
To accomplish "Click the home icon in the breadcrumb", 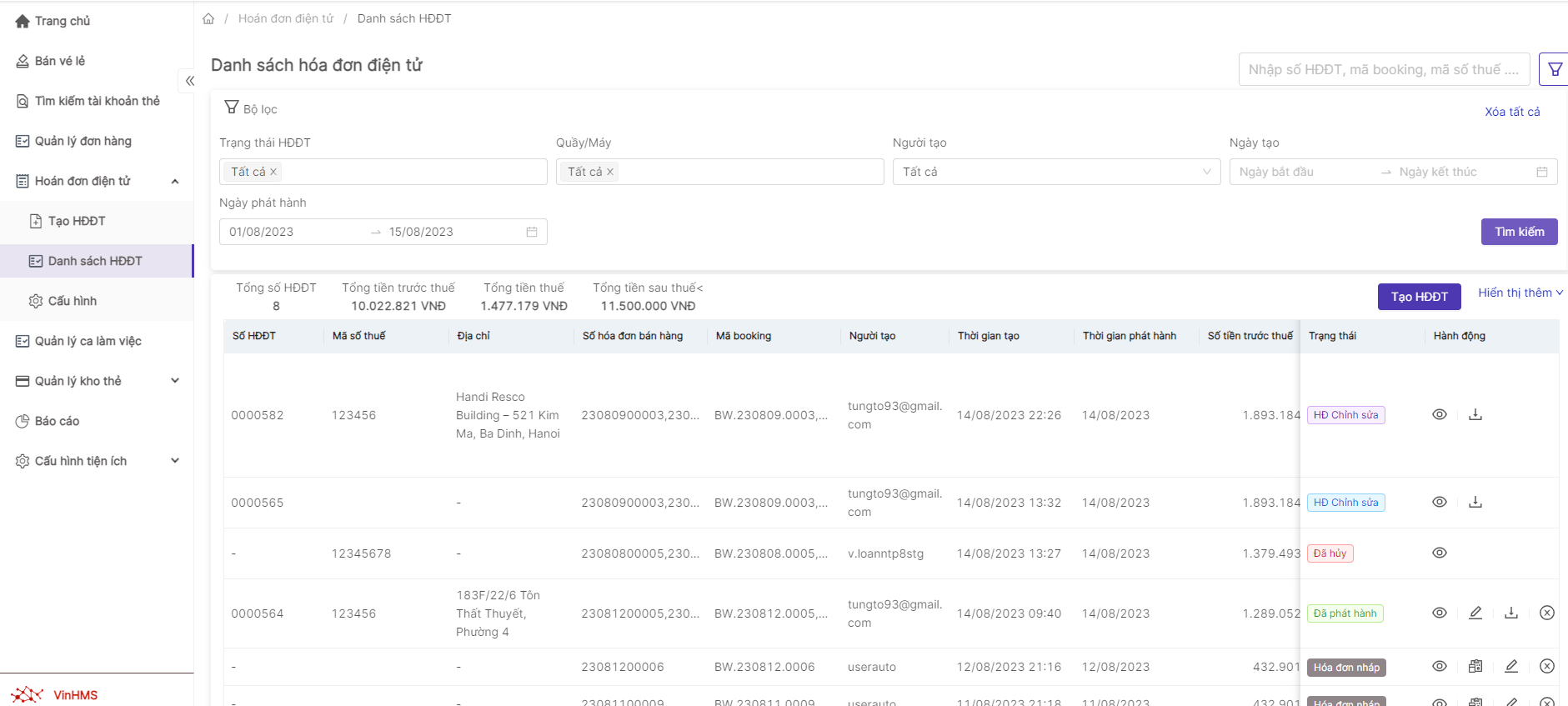I will click(x=208, y=18).
